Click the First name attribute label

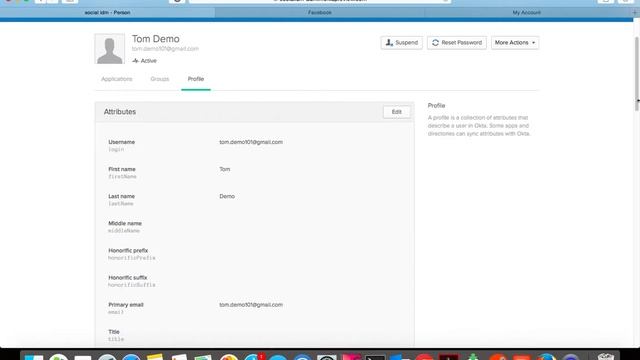click(x=122, y=169)
